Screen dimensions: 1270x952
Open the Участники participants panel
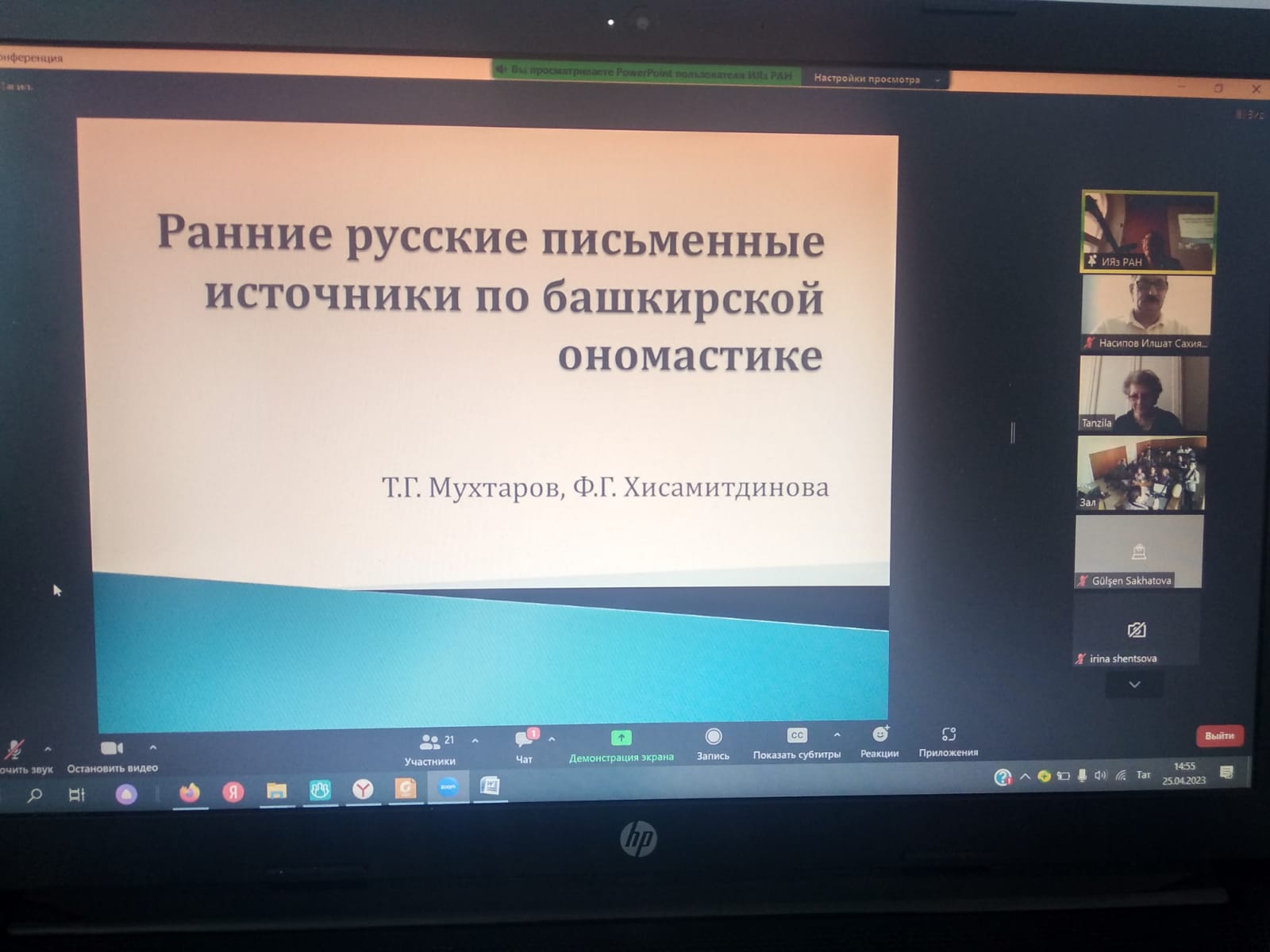430,747
